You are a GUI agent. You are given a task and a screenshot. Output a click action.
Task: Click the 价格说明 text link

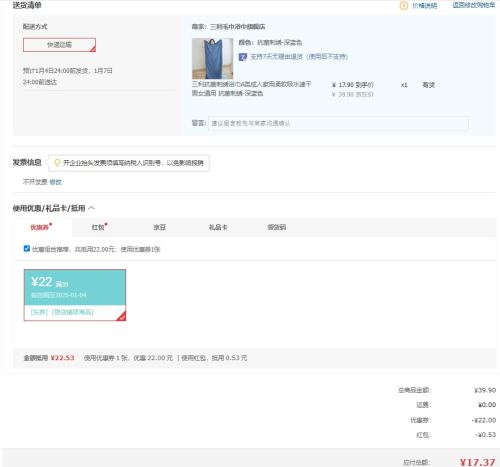point(425,6)
